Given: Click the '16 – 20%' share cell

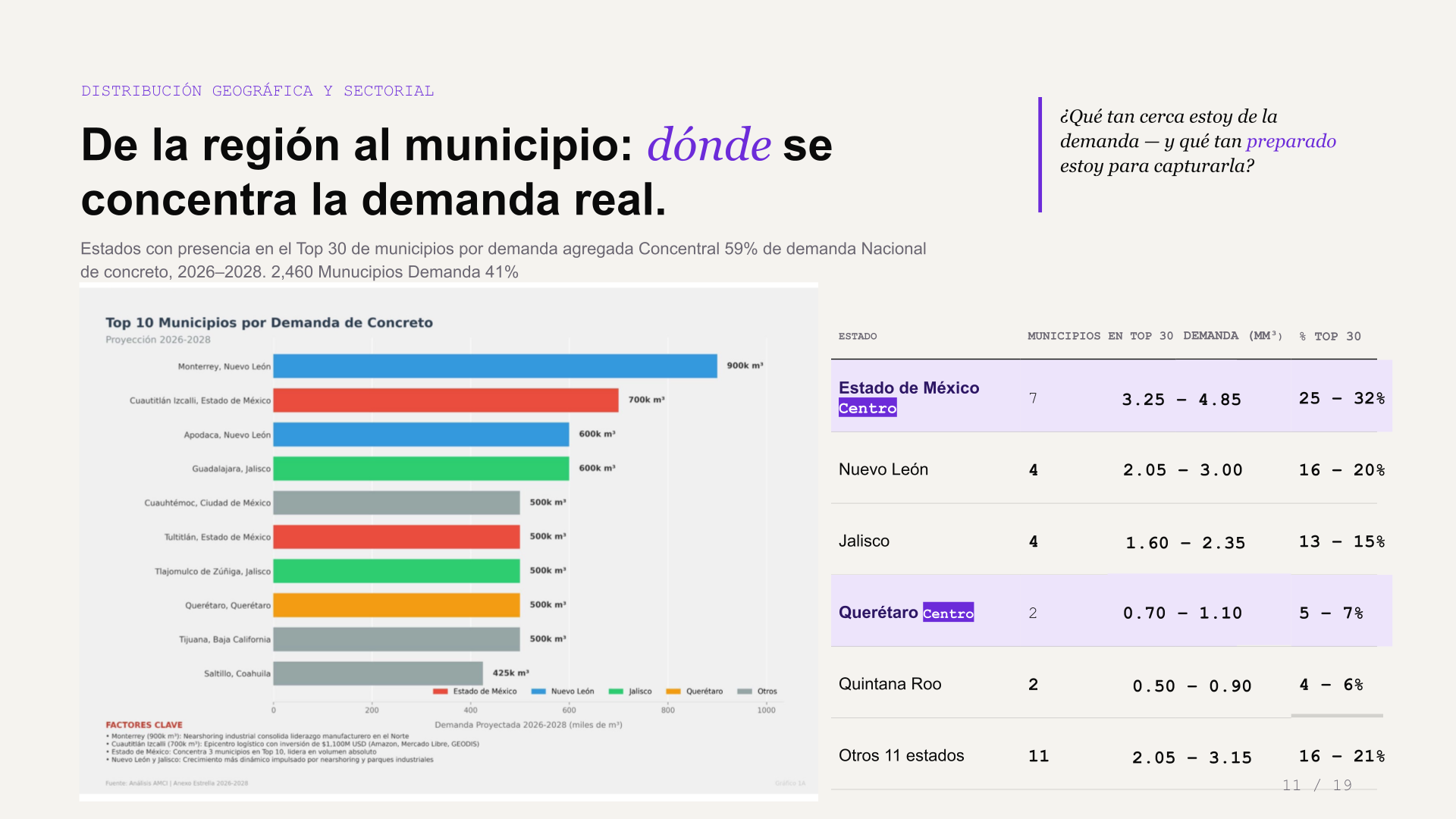Looking at the screenshot, I should pos(1342,470).
